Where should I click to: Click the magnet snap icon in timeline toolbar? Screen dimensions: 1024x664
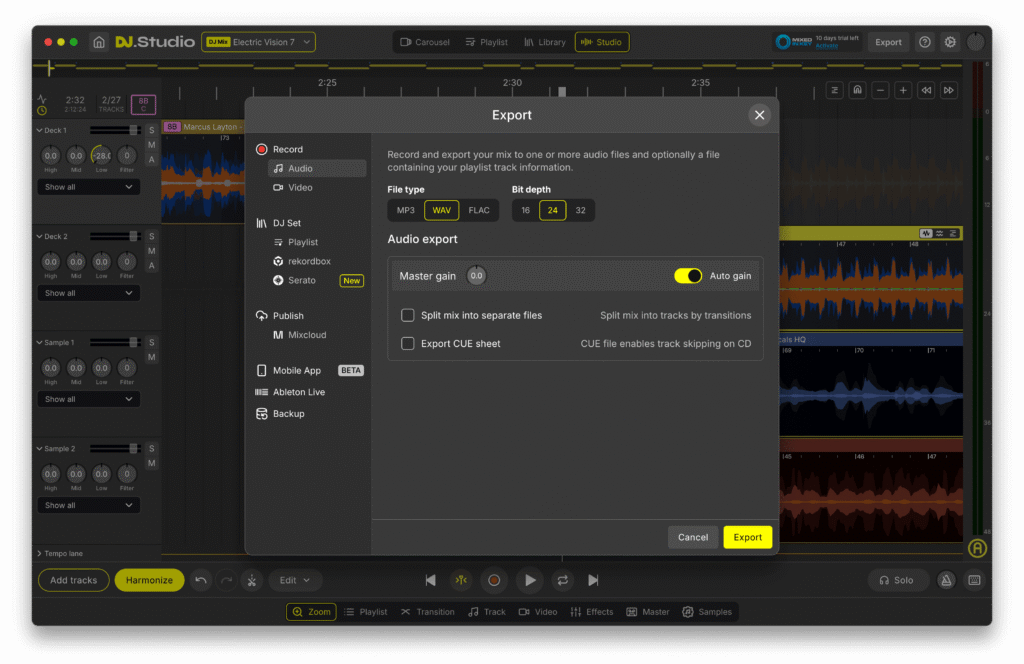point(857,90)
